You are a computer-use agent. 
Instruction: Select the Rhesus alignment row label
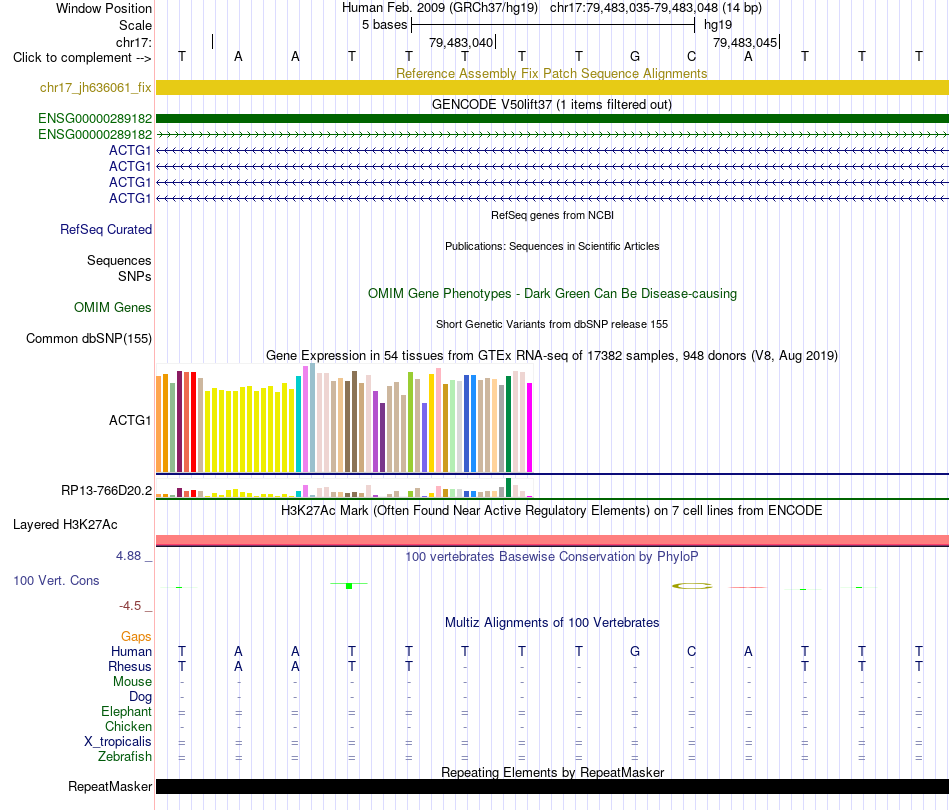(x=130, y=666)
